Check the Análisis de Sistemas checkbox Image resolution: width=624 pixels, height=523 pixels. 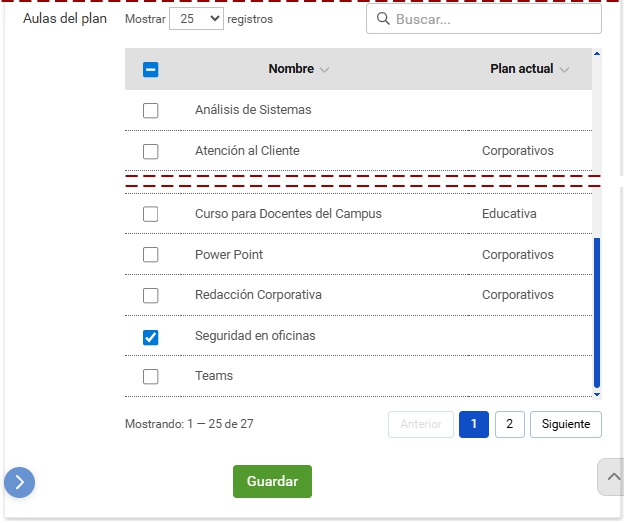[151, 110]
